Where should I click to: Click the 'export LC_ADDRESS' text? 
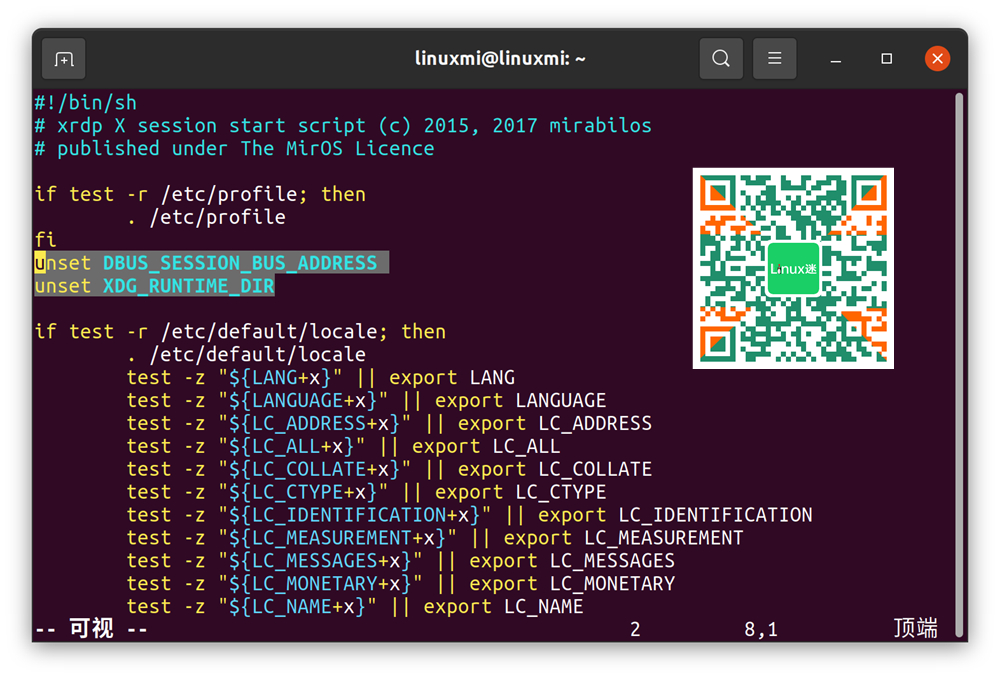tap(555, 424)
